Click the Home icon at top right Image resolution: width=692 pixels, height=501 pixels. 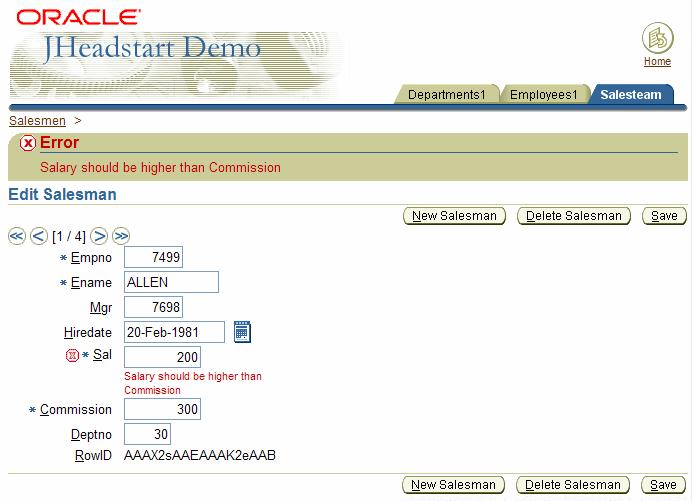pyautogui.click(x=657, y=39)
